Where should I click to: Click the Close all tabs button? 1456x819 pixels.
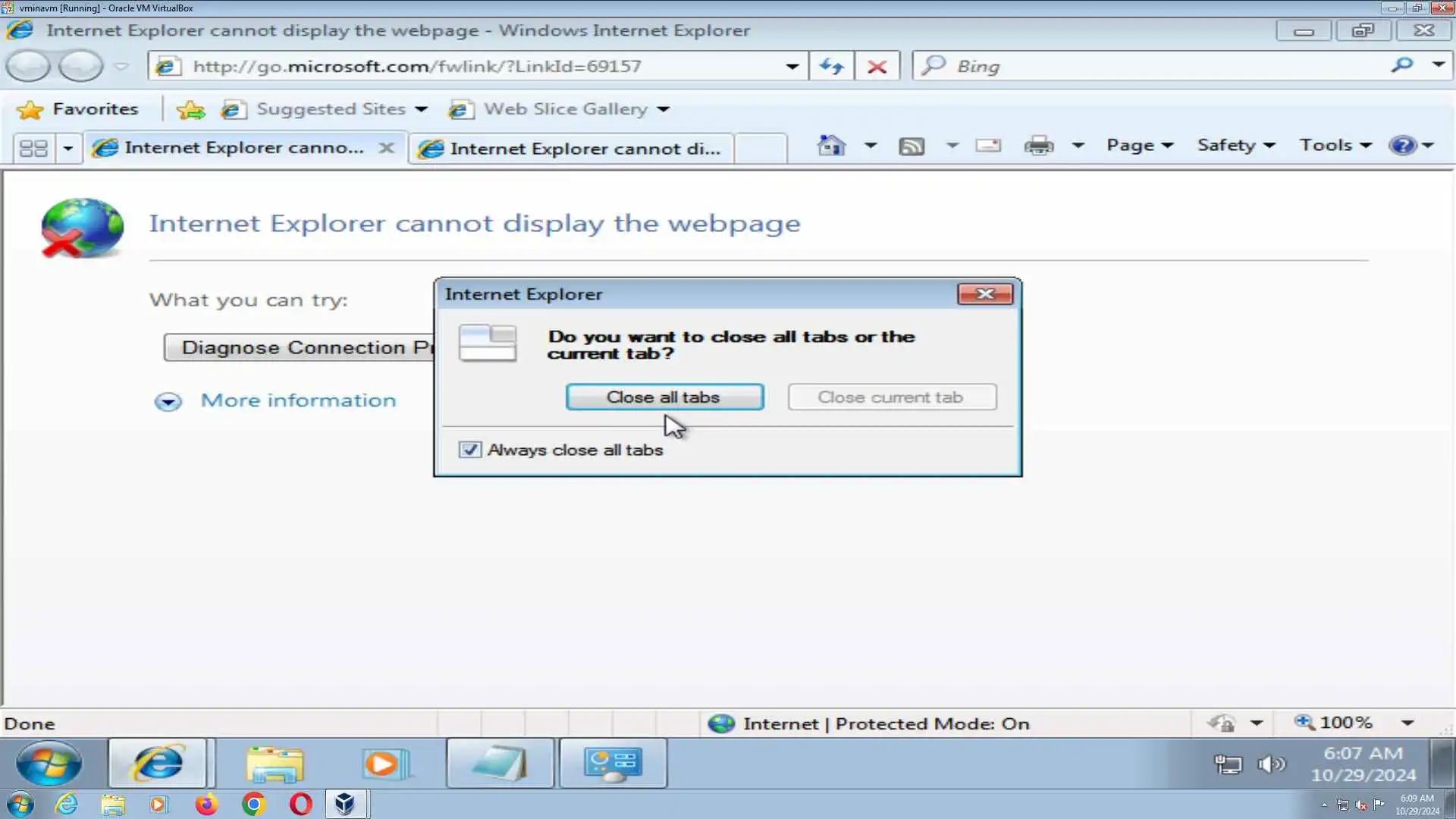[x=664, y=397]
